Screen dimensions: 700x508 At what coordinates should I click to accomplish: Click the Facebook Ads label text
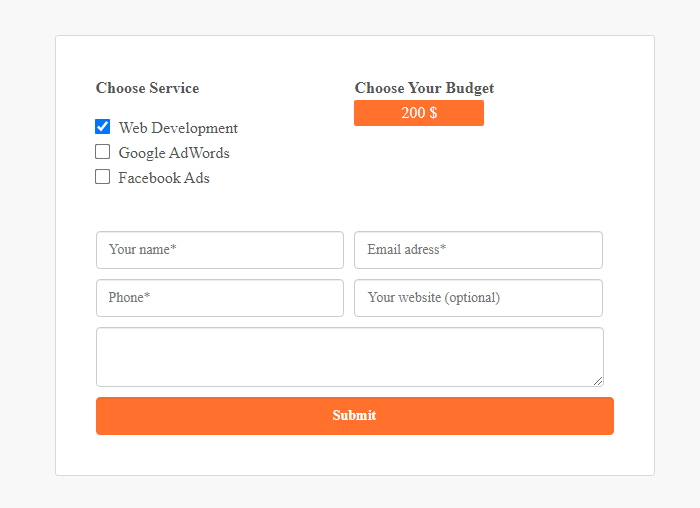(164, 178)
